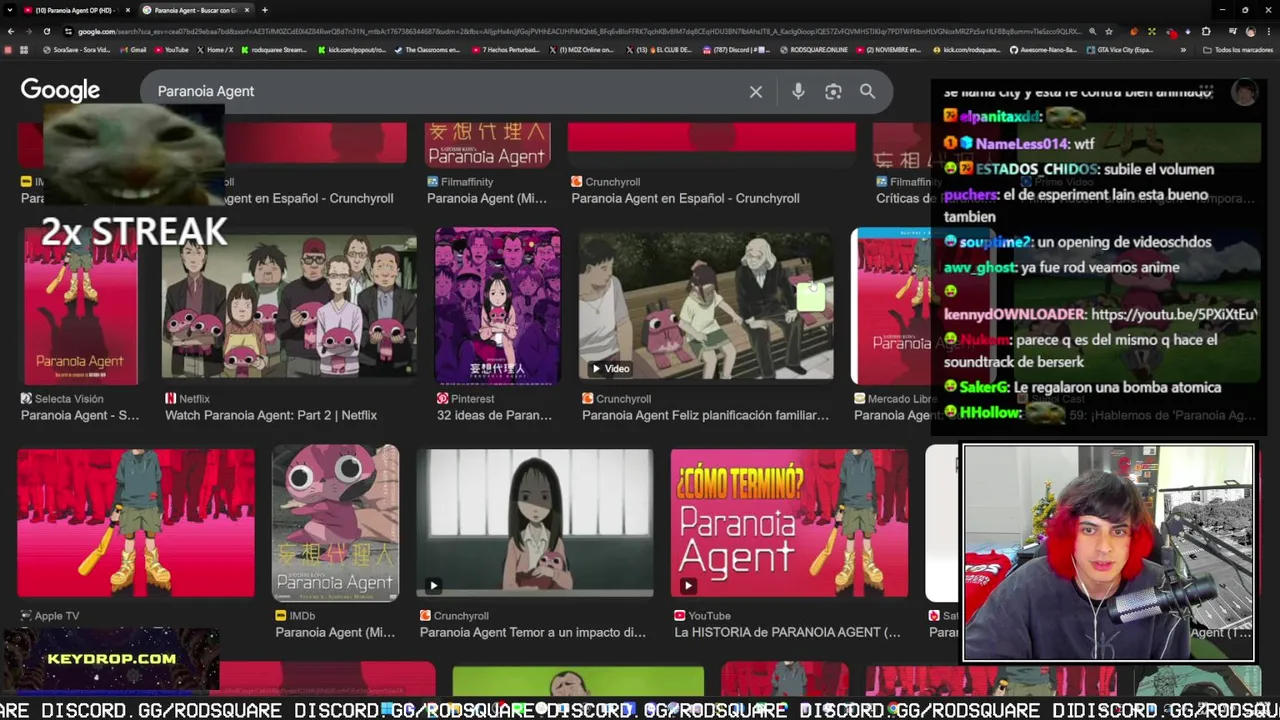Open Selecta Visión Paranoia Agent poster
This screenshot has width=1280, height=720.
[80, 306]
